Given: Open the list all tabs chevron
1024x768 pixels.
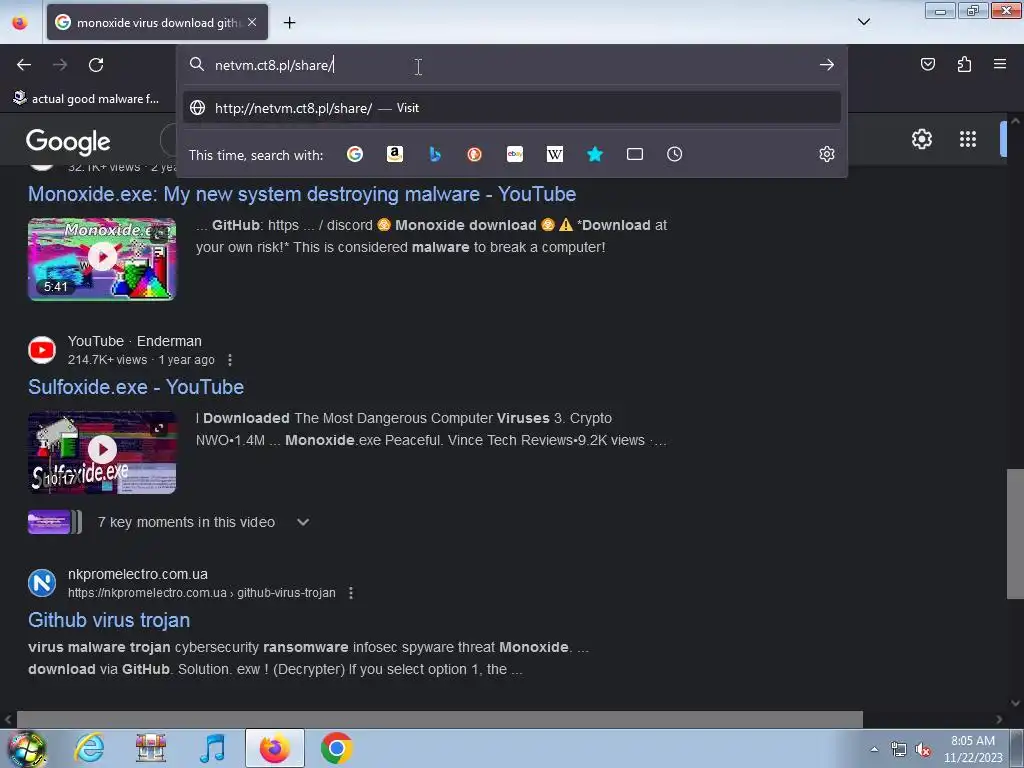Looking at the screenshot, I should [863, 22].
